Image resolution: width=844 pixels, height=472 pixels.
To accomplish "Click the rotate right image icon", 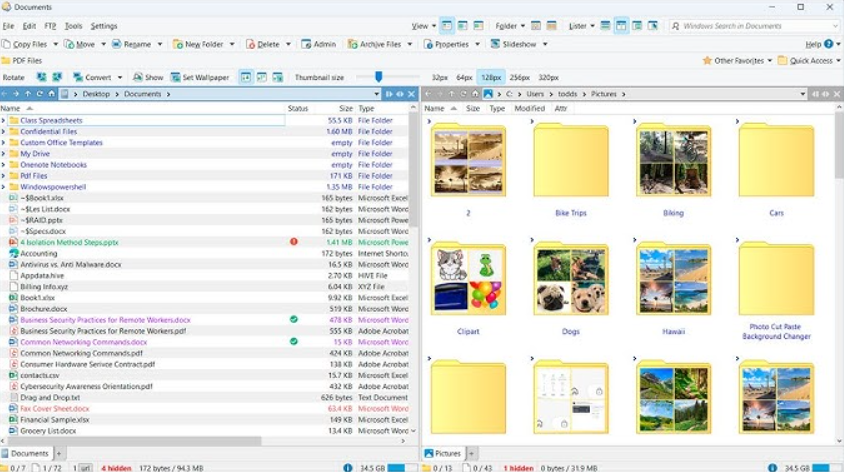I will tap(57, 77).
